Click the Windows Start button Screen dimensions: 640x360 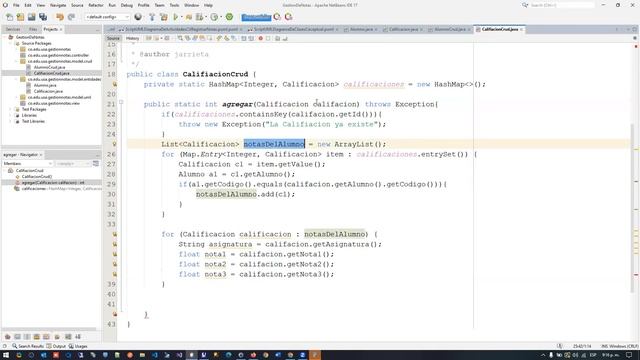(6, 355)
